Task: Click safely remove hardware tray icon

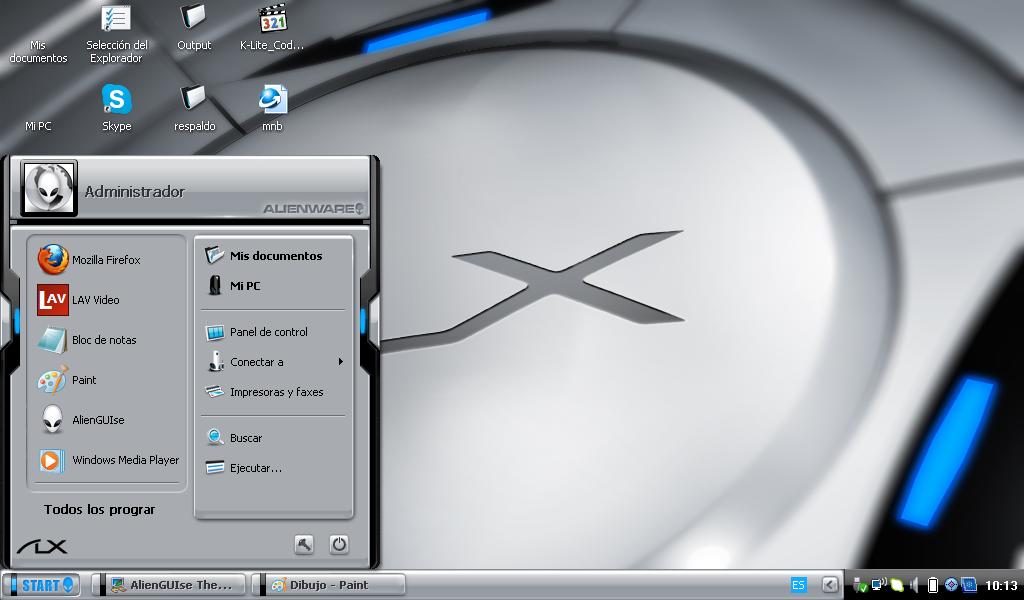Action: coord(861,585)
